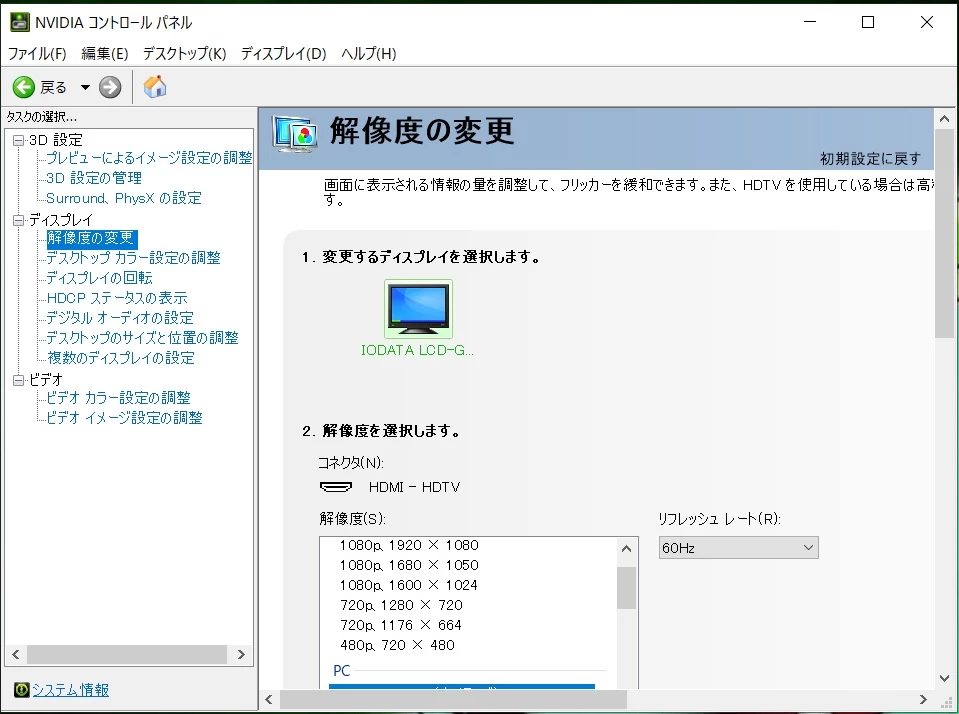959x714 pixels.
Task: Minimize the NVIDIA control panel window
Action: 810,23
